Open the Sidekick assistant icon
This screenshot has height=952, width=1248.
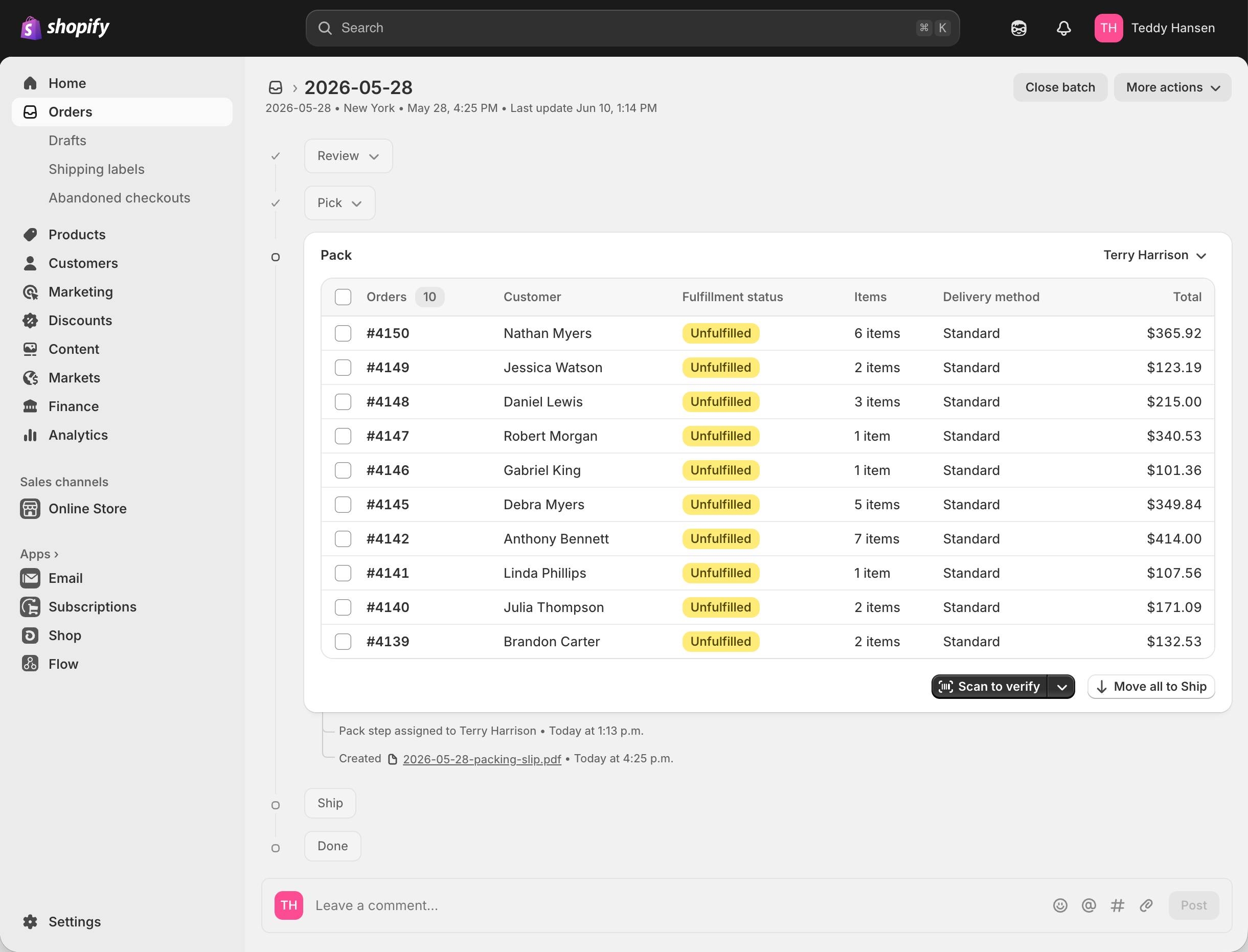1018,28
